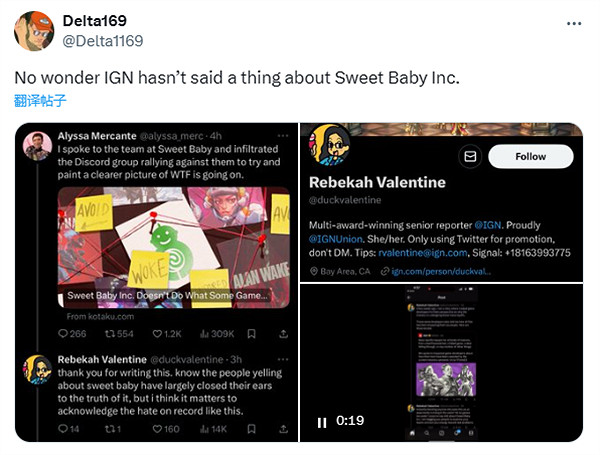Click the large Rebekah Valentine profile avatar
Viewport: 600px width, 455px height.
(x=334, y=147)
